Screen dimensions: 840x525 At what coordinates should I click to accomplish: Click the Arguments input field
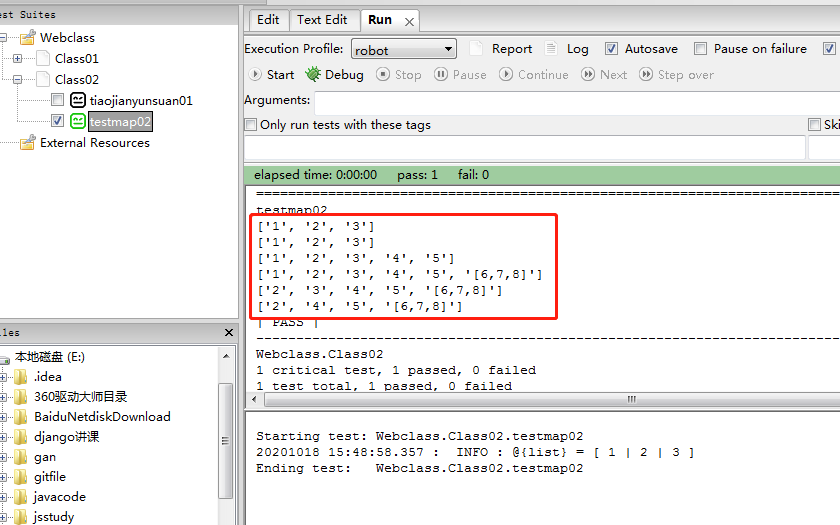click(x=577, y=102)
